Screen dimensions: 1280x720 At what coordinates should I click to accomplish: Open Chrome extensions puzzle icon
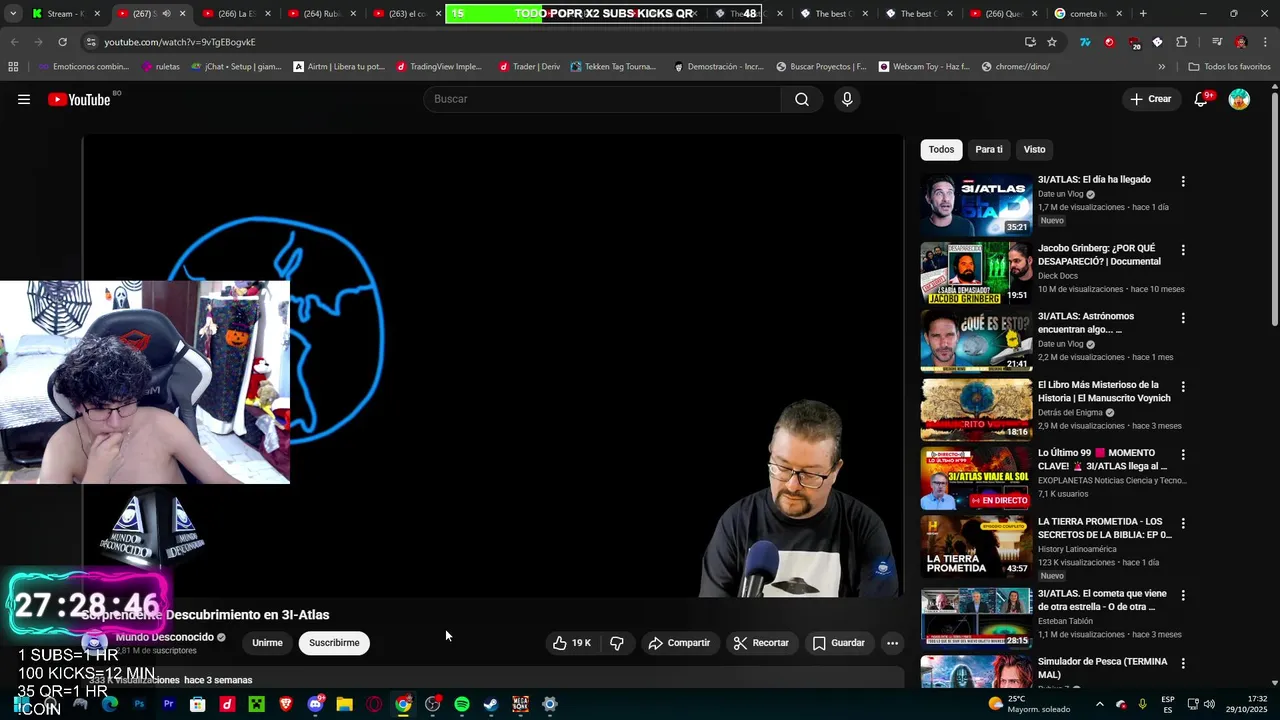coord(1181,42)
